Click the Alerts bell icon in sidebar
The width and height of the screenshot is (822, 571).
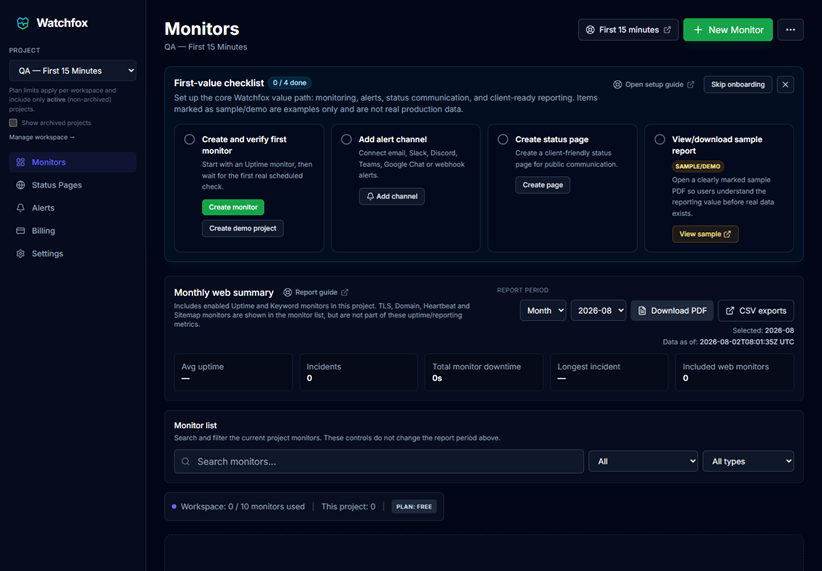click(x=20, y=208)
